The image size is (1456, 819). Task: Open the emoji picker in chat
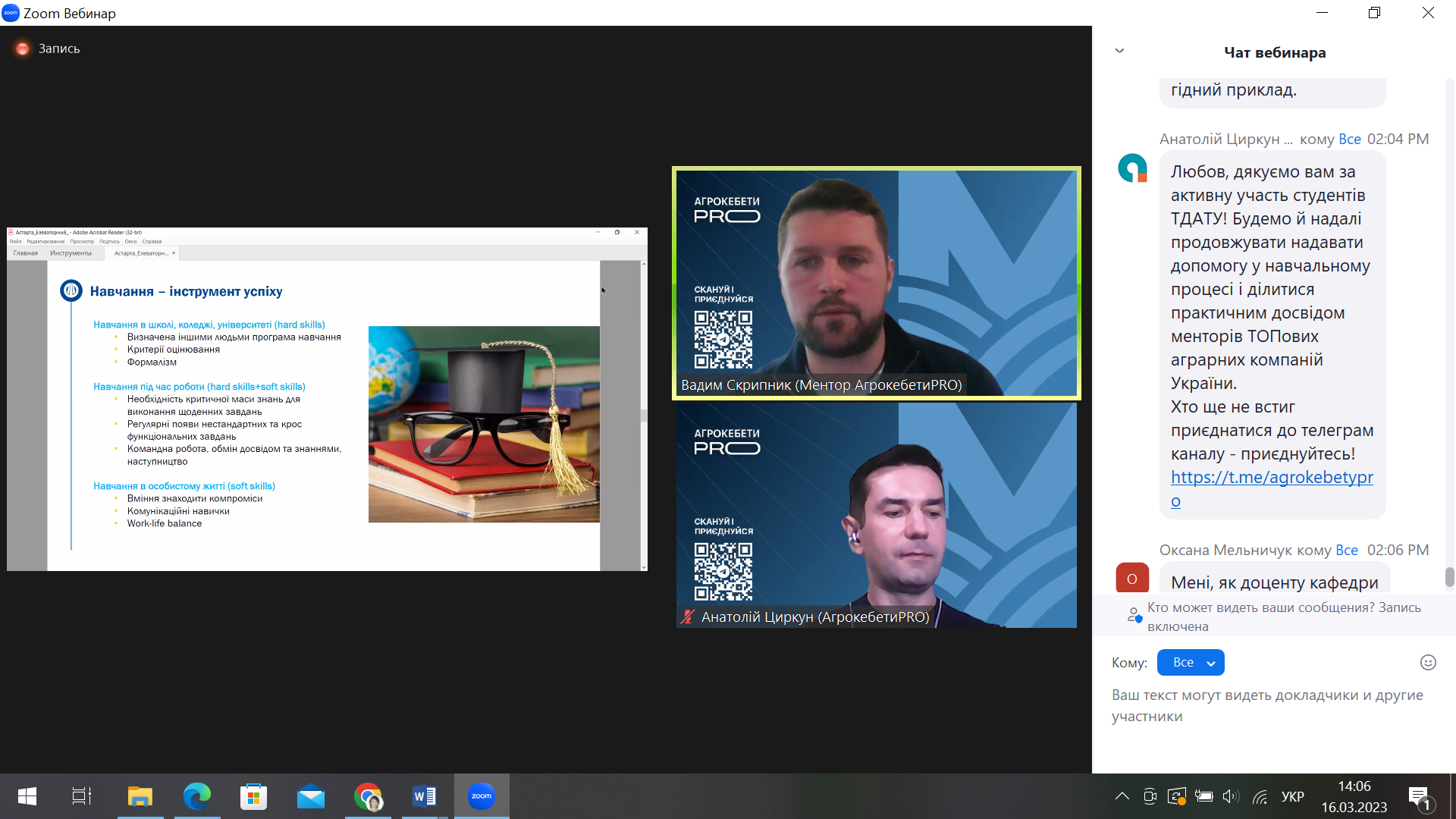tap(1428, 662)
